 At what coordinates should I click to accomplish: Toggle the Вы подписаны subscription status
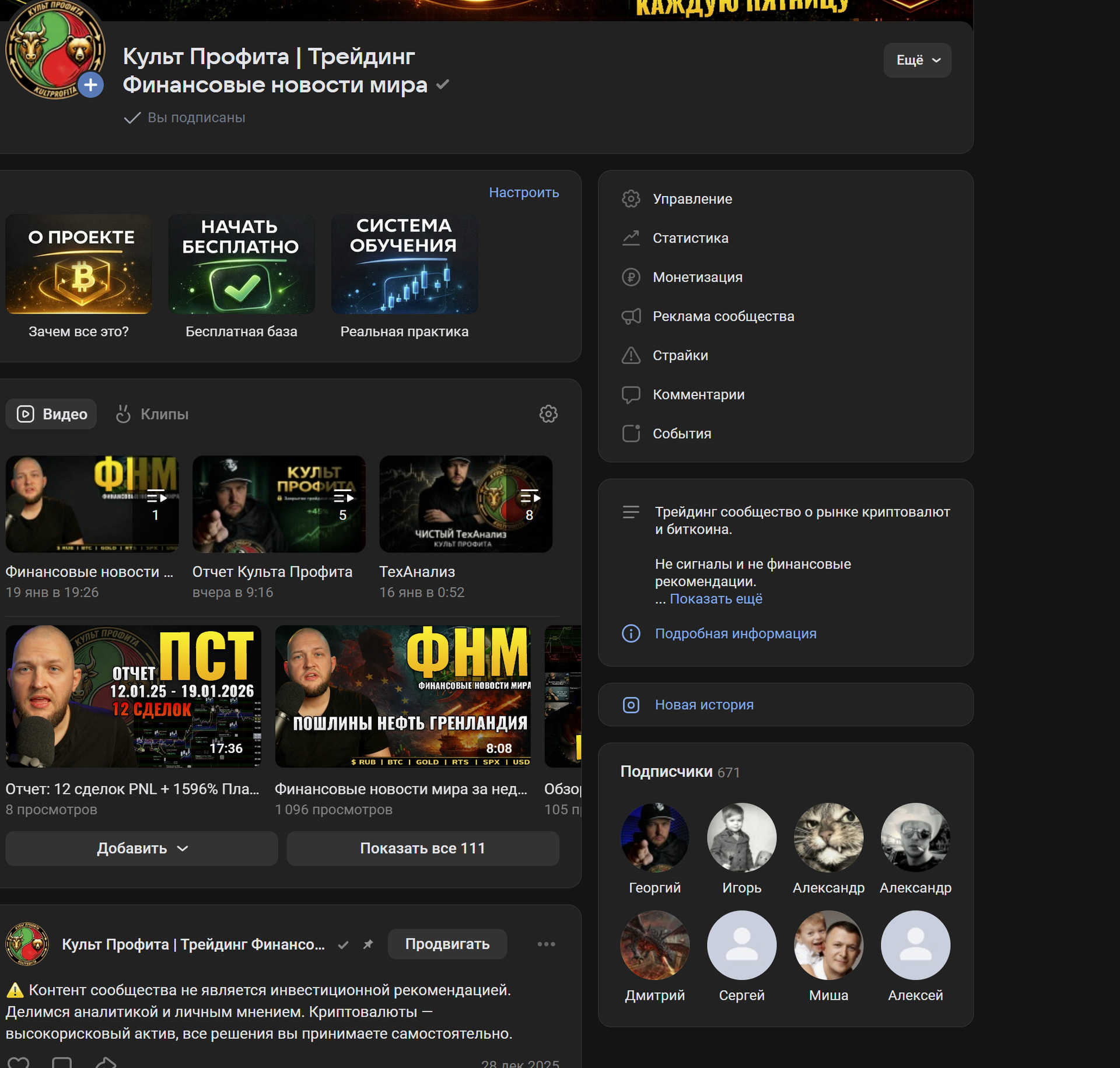(185, 118)
